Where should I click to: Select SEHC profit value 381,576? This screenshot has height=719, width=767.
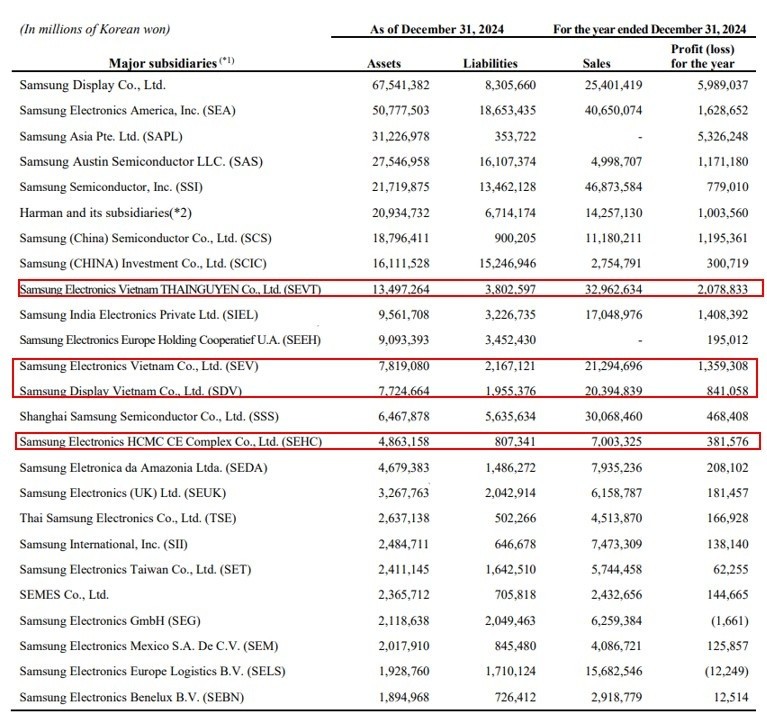coord(727,442)
